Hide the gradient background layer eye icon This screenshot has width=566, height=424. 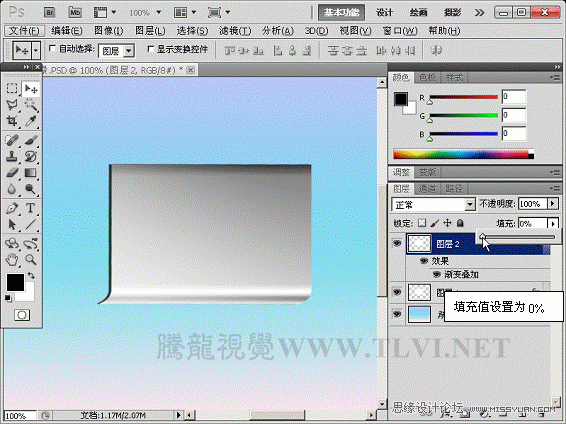397,314
